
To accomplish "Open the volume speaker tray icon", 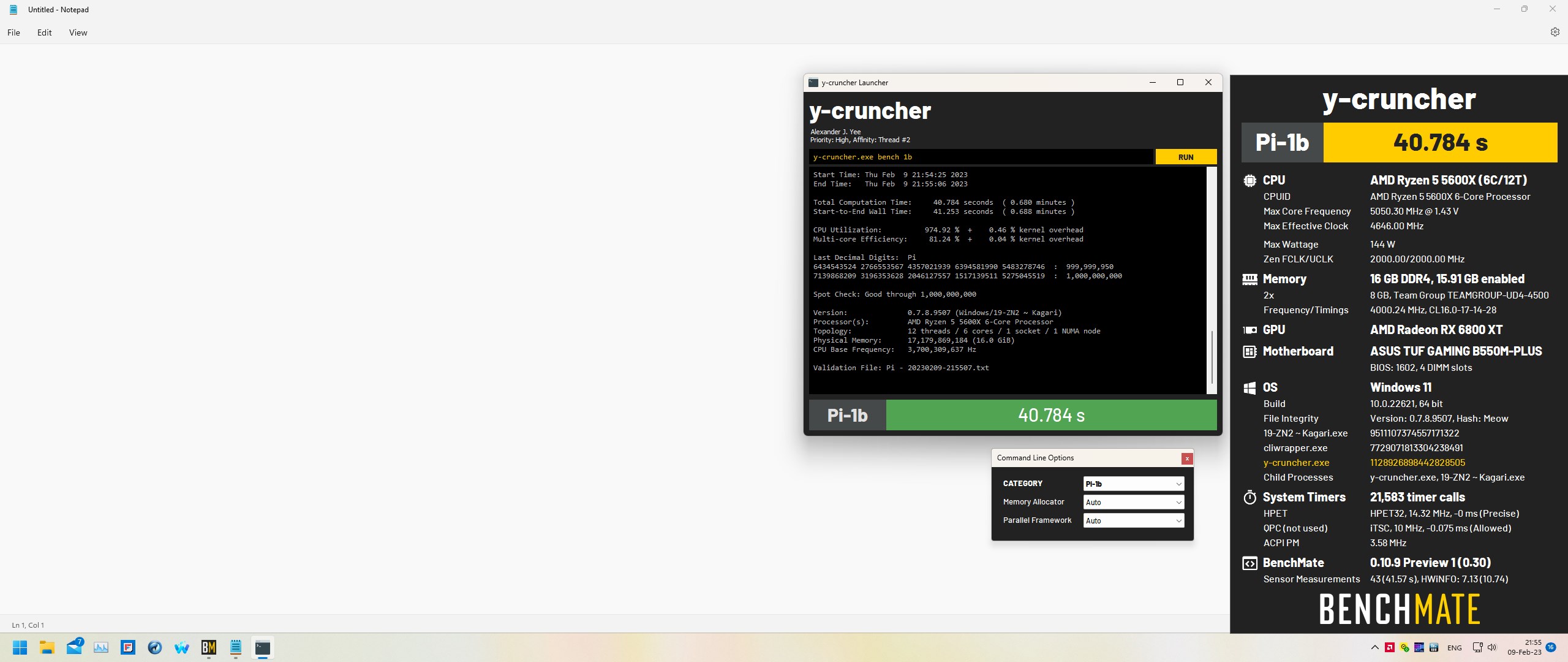I will (x=1492, y=647).
